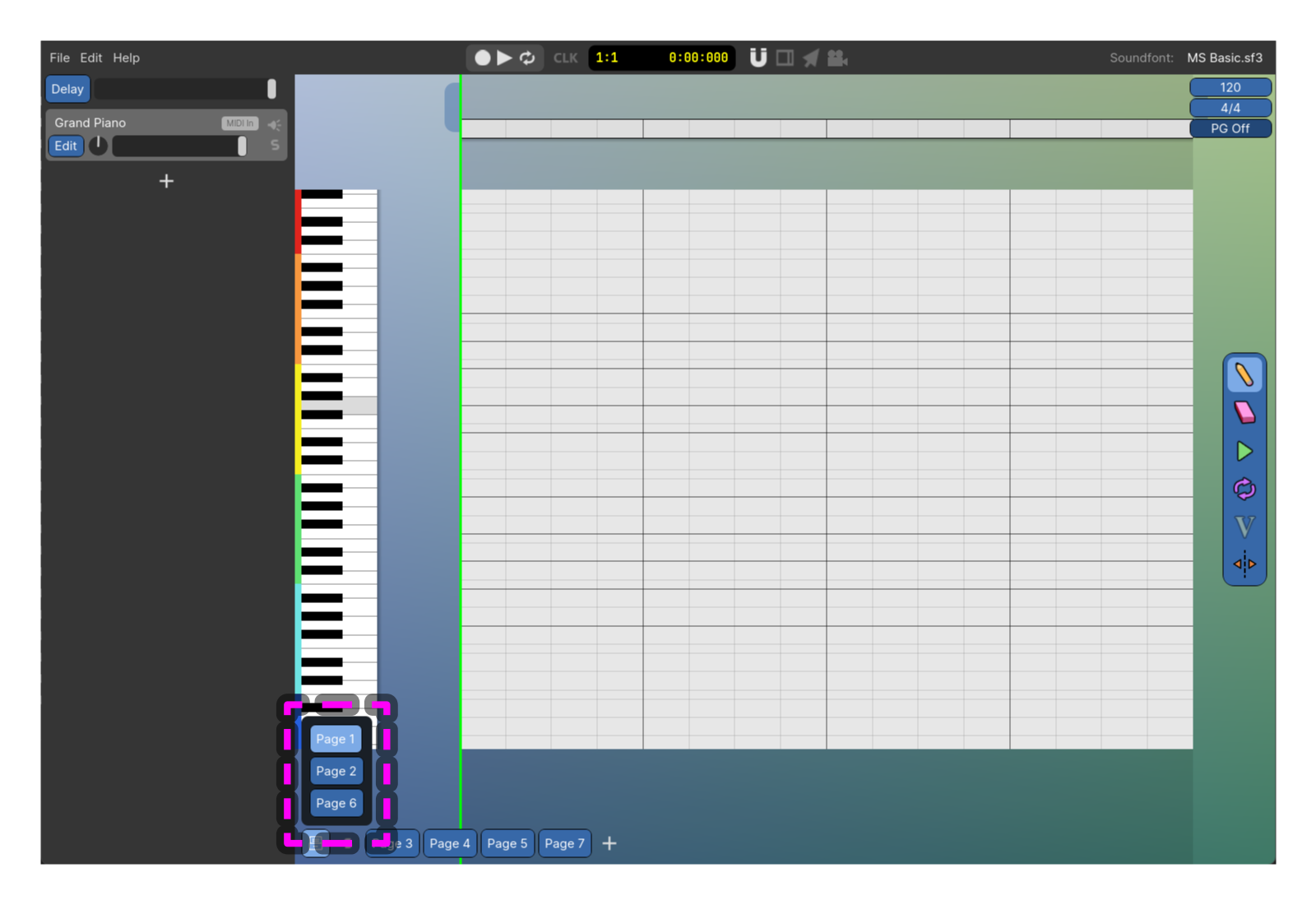Click Edit on Grand Piano track

tap(66, 146)
